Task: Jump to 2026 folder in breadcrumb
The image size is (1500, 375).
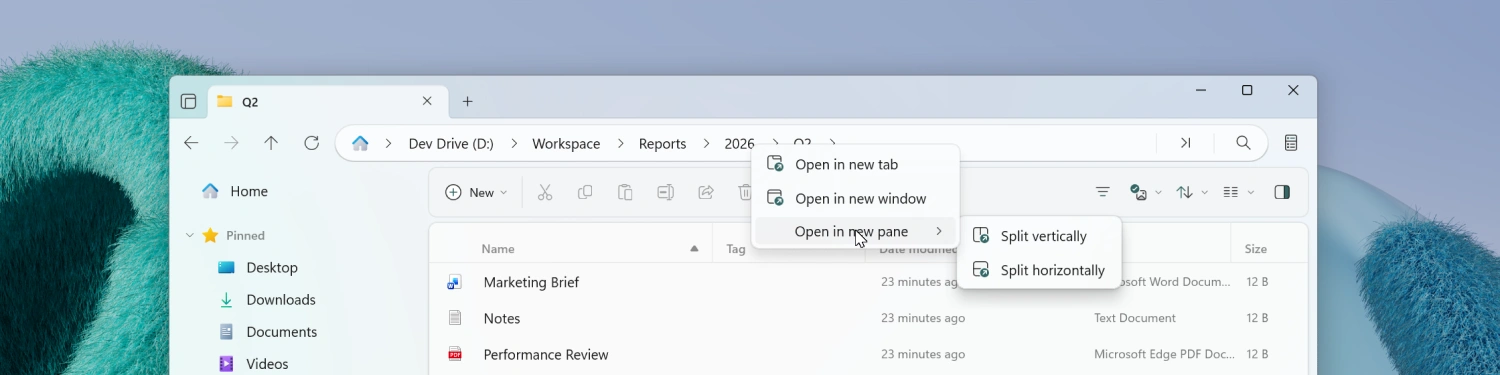Action: 739,144
